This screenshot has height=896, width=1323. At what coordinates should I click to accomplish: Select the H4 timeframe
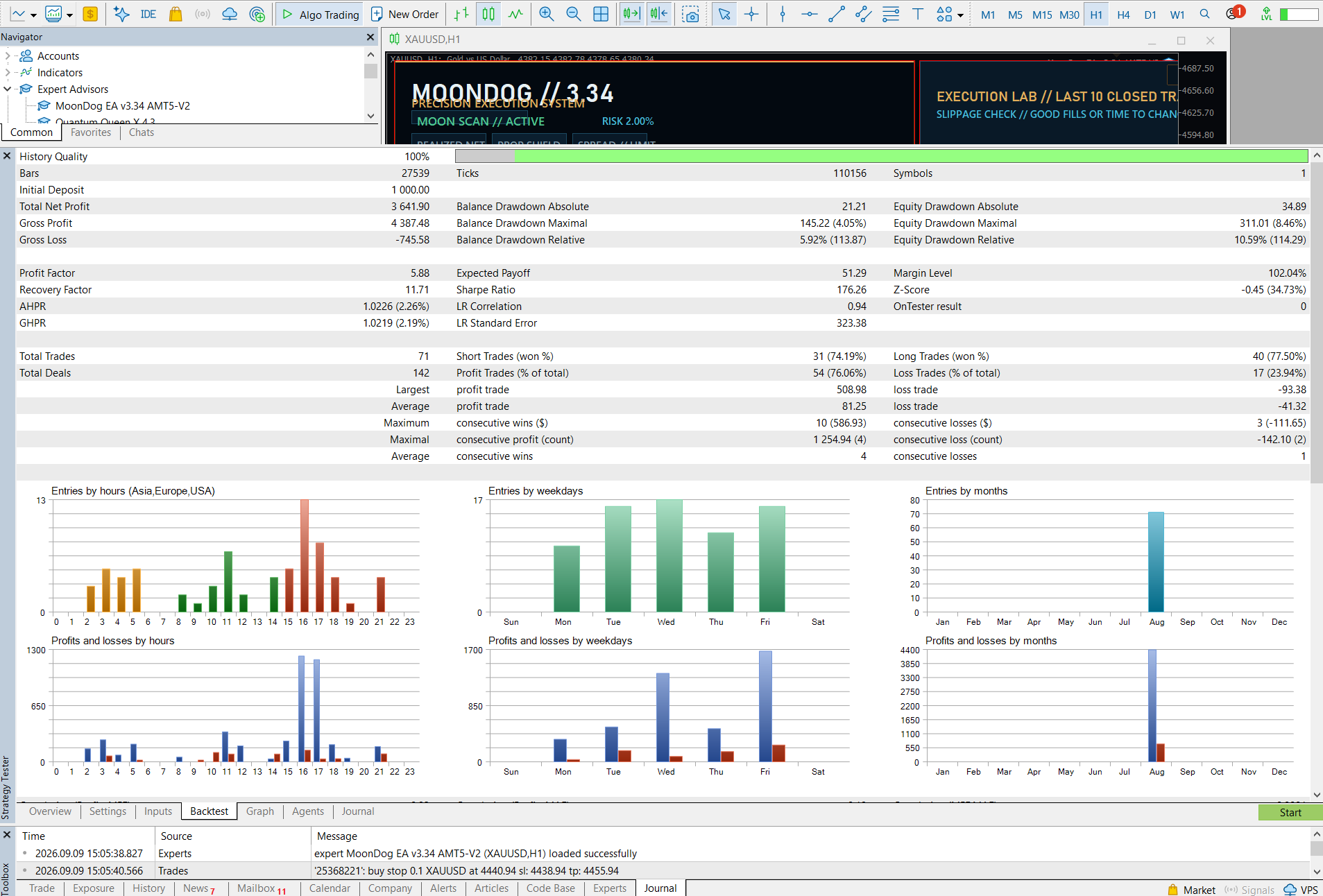(x=1123, y=15)
